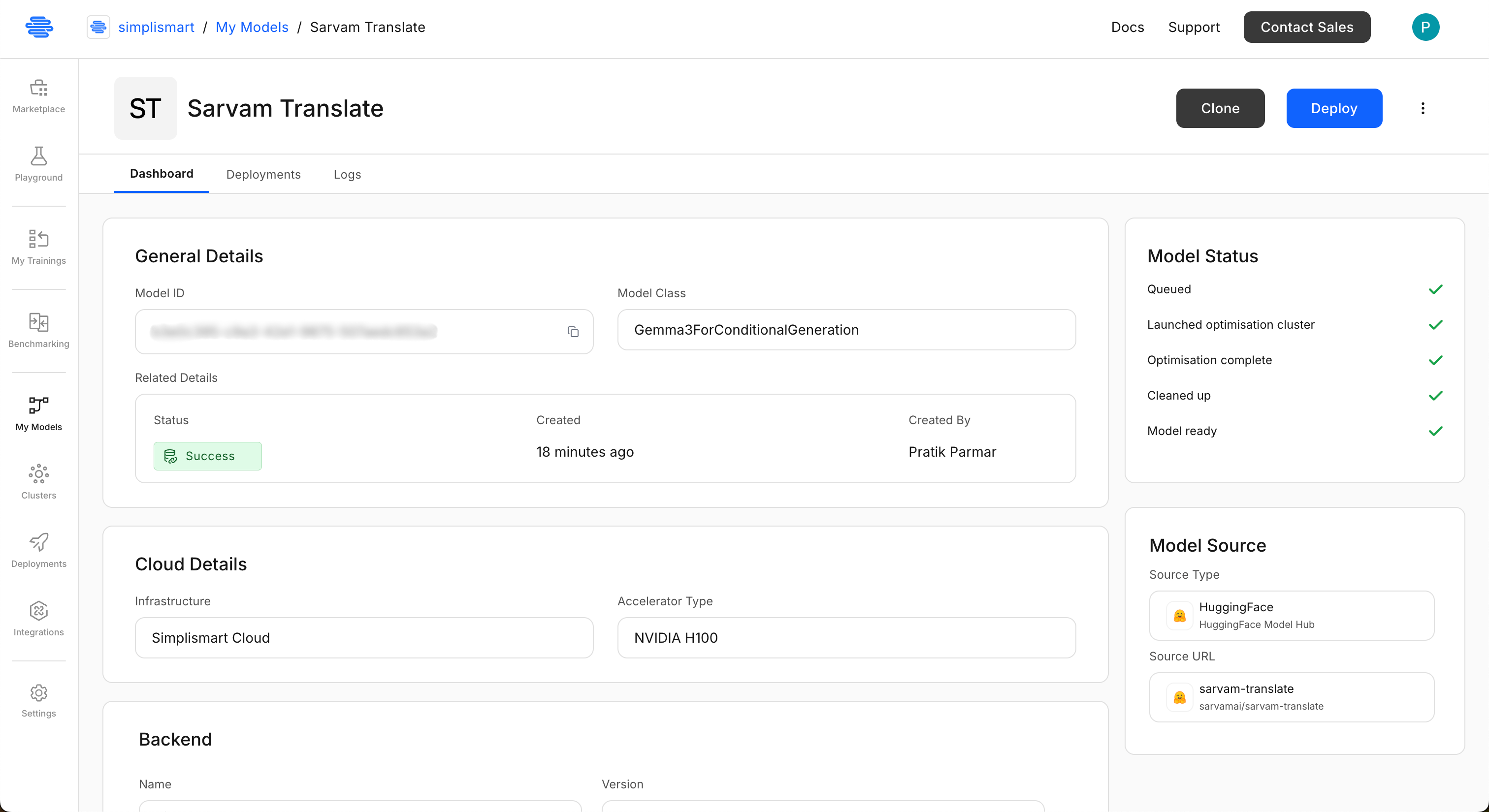Open Integrations in the sidebar
The width and height of the screenshot is (1489, 812).
point(39,619)
